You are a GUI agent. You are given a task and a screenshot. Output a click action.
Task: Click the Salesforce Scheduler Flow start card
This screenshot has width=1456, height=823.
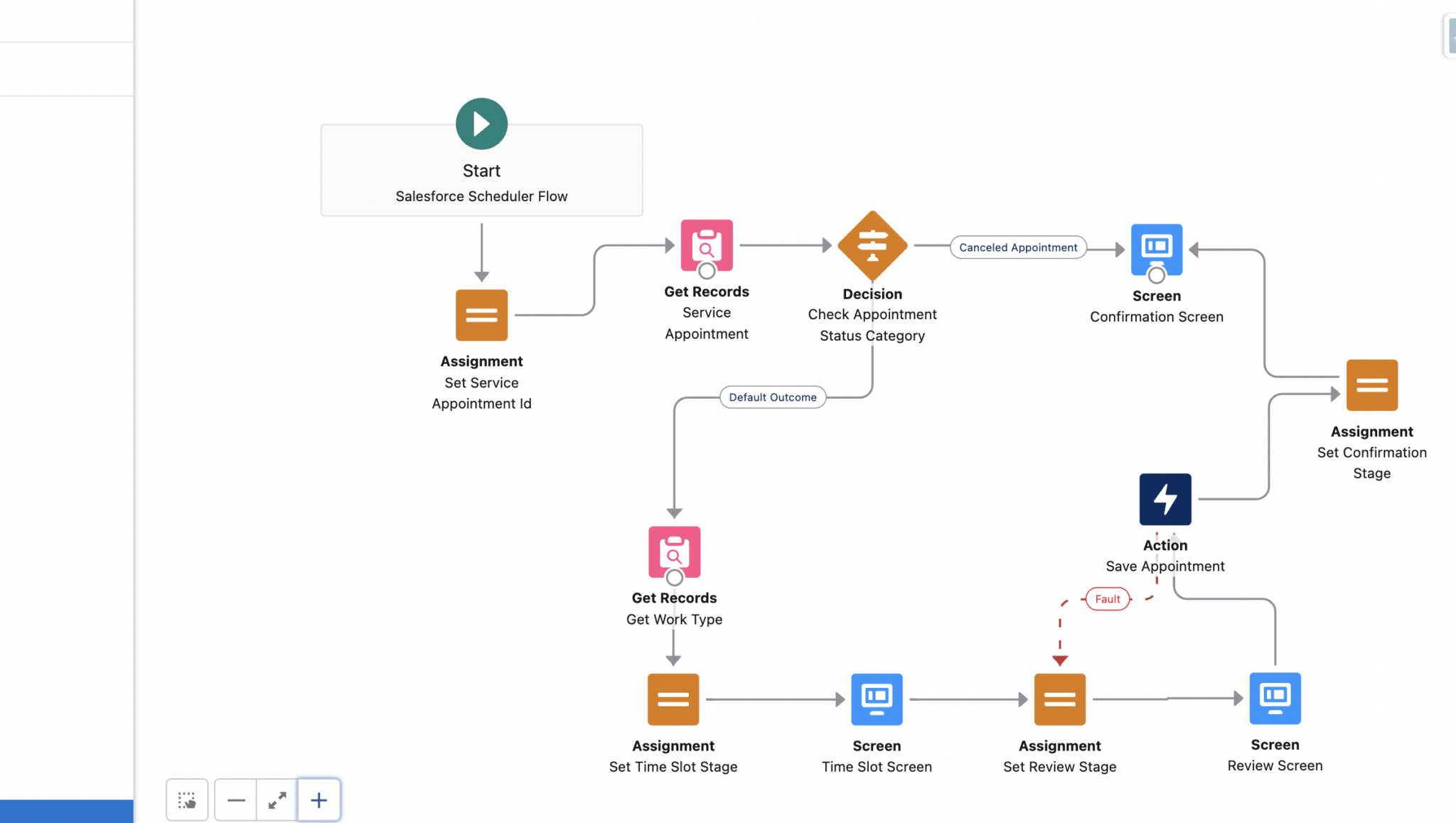[x=481, y=196]
